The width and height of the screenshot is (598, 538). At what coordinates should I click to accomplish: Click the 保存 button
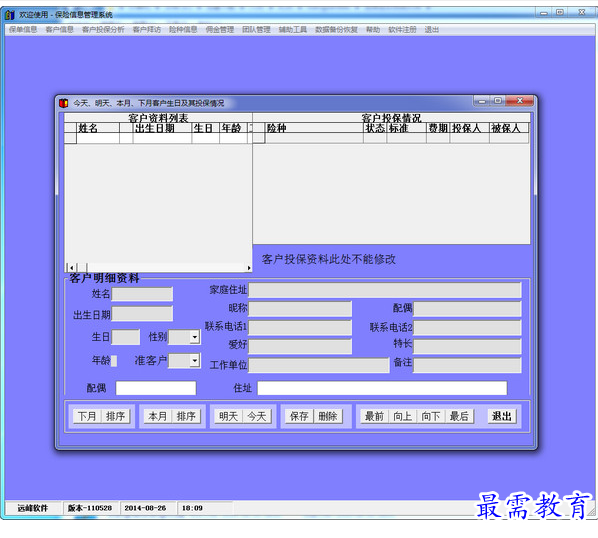pos(299,416)
